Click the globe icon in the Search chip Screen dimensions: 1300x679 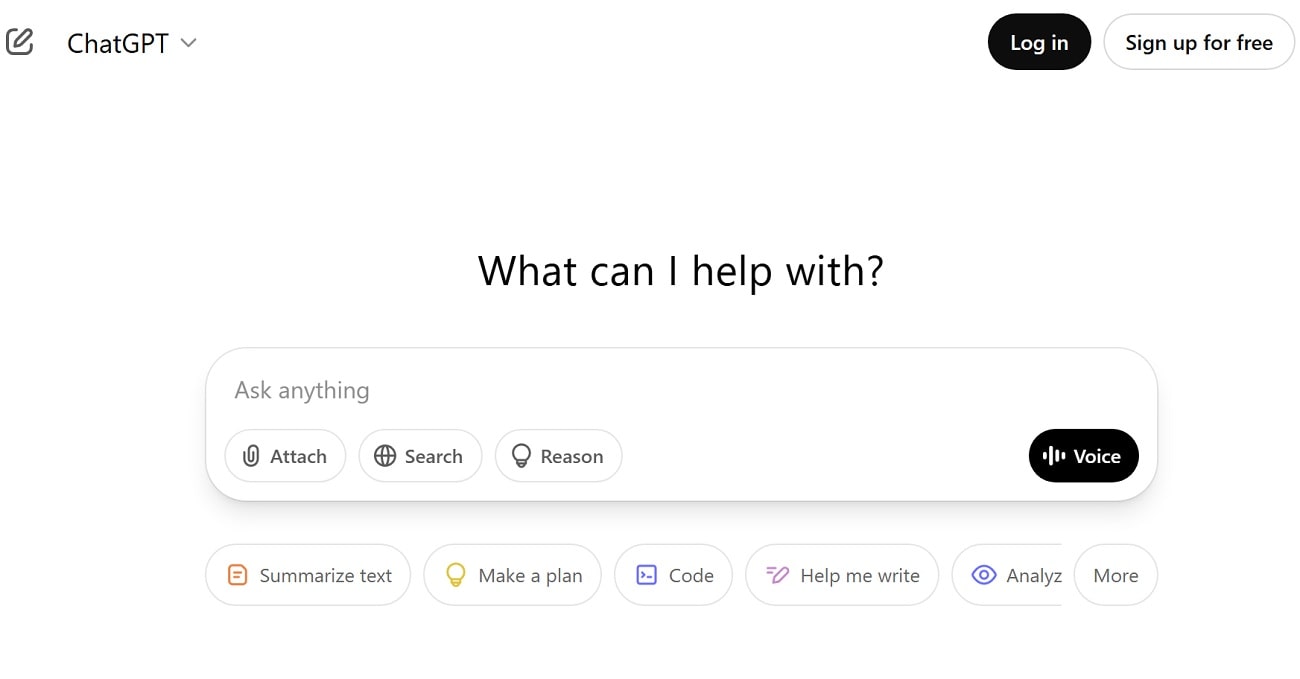386,456
